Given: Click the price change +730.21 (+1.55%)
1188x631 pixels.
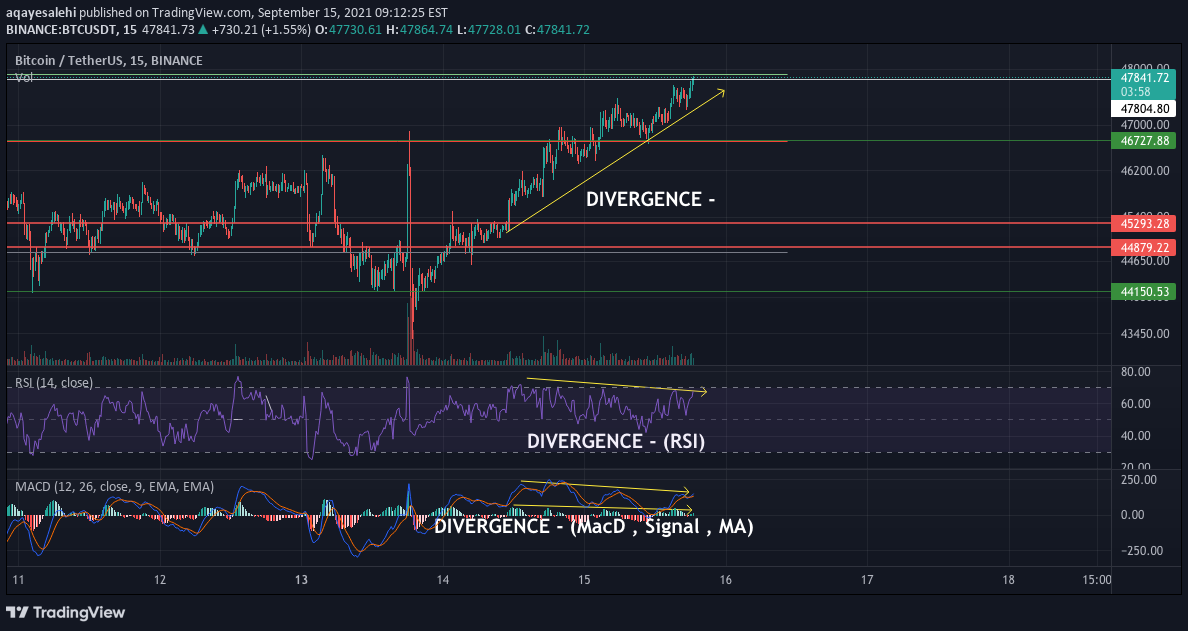Looking at the screenshot, I should (262, 30).
